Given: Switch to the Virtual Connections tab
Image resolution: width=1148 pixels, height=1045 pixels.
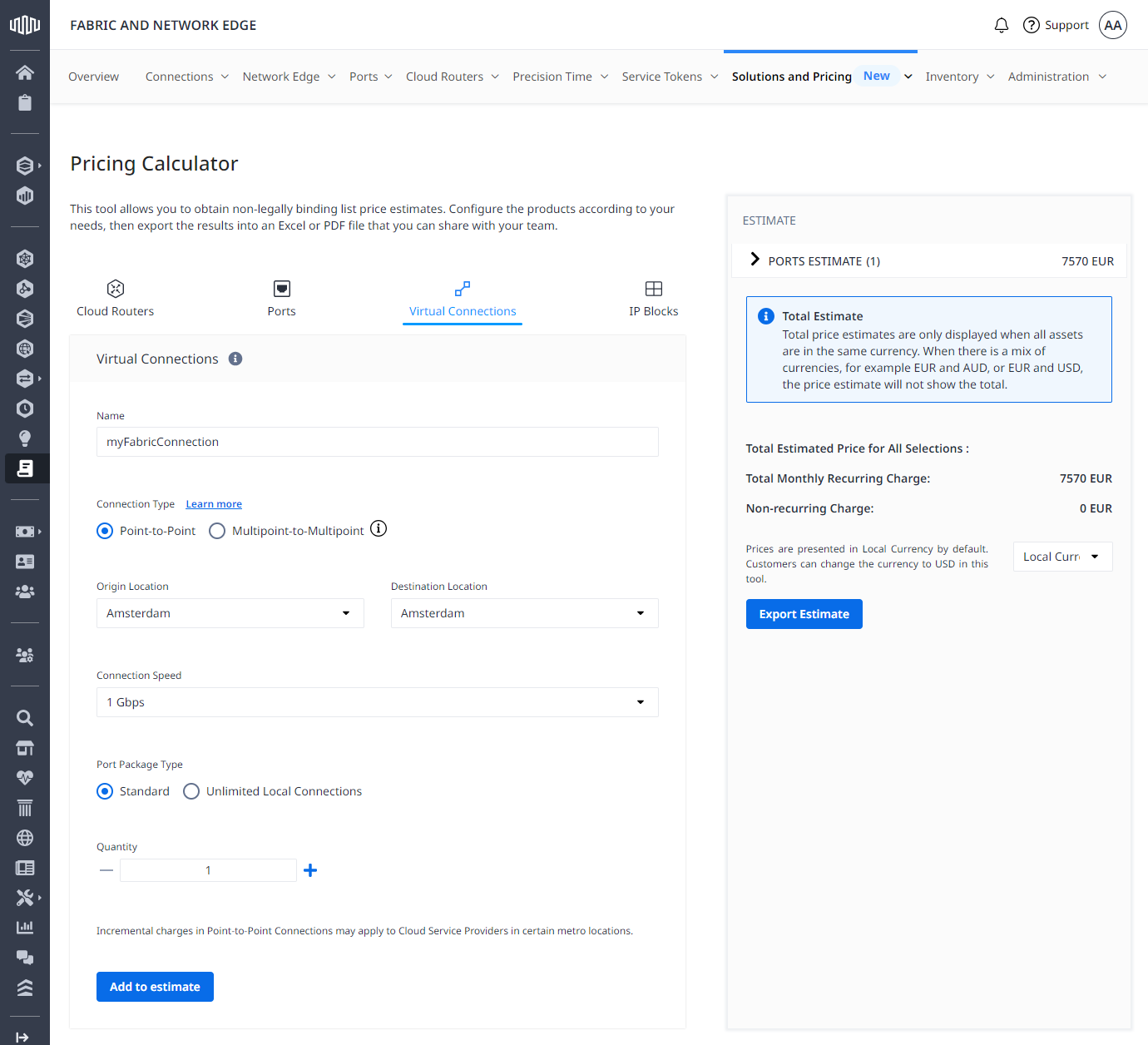Looking at the screenshot, I should [x=463, y=300].
